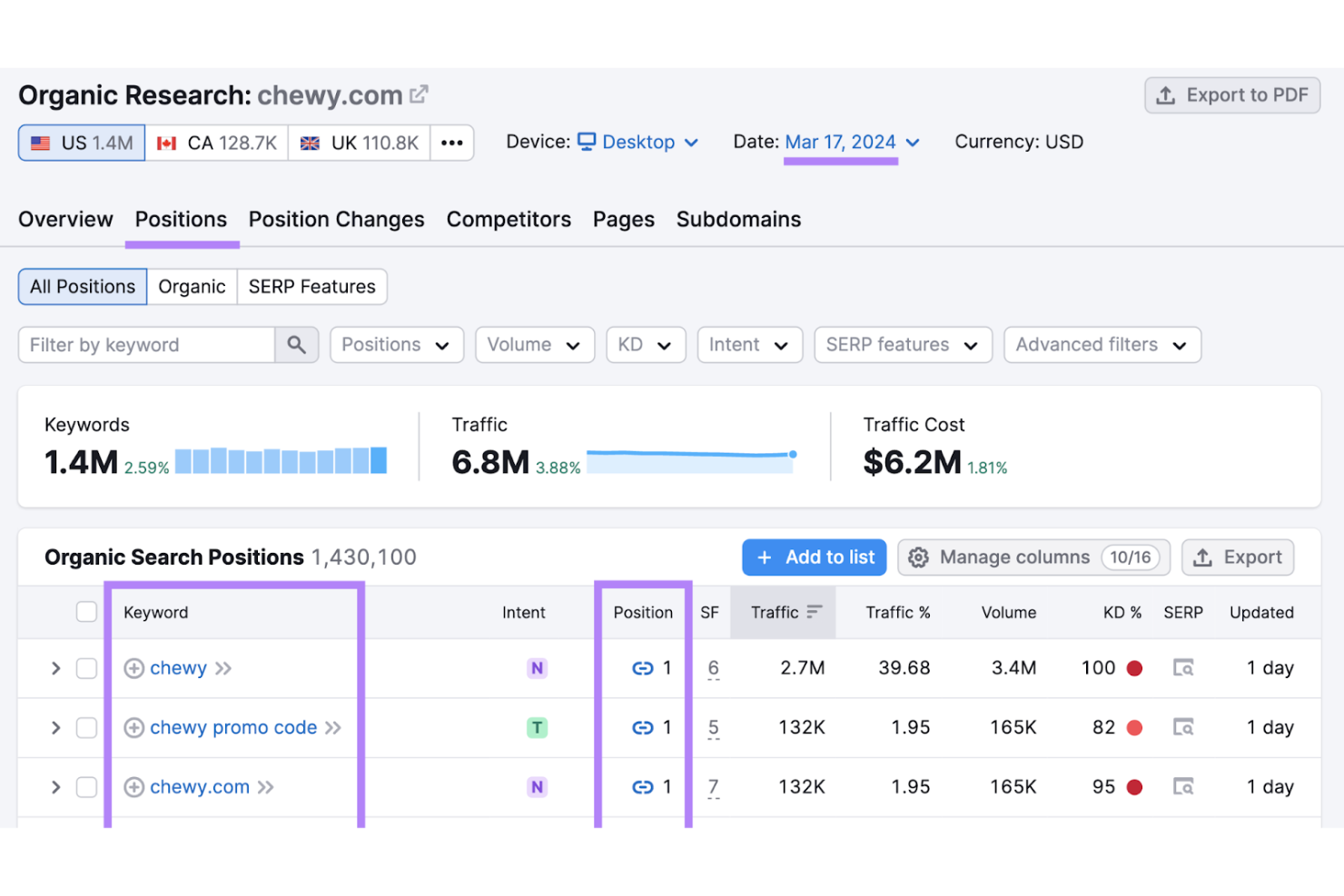Open the SERP features filter dropdown
Viewport: 1344px width, 896px height.
pyautogui.click(x=904, y=345)
